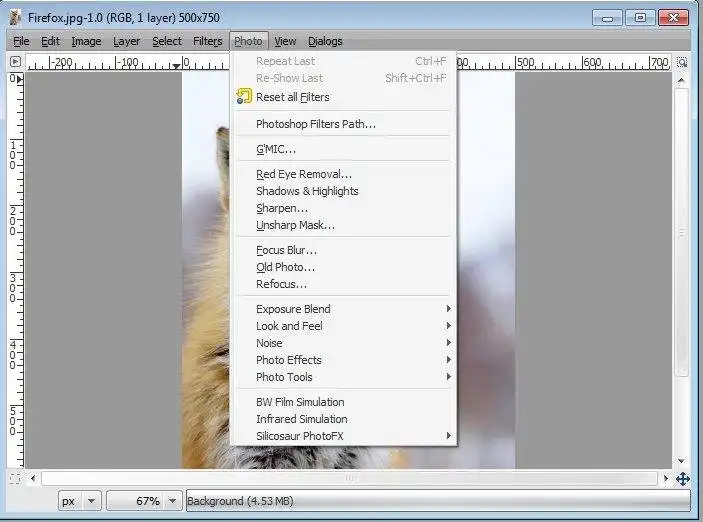This screenshot has height=522, width=703.
Task: Click the Reset all Filters icon
Action: [x=244, y=96]
